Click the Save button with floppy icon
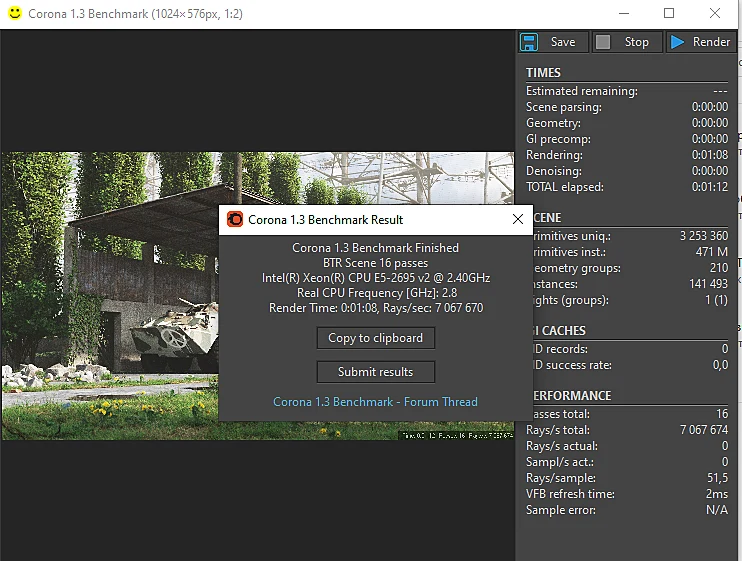This screenshot has height=561, width=742. [x=553, y=42]
